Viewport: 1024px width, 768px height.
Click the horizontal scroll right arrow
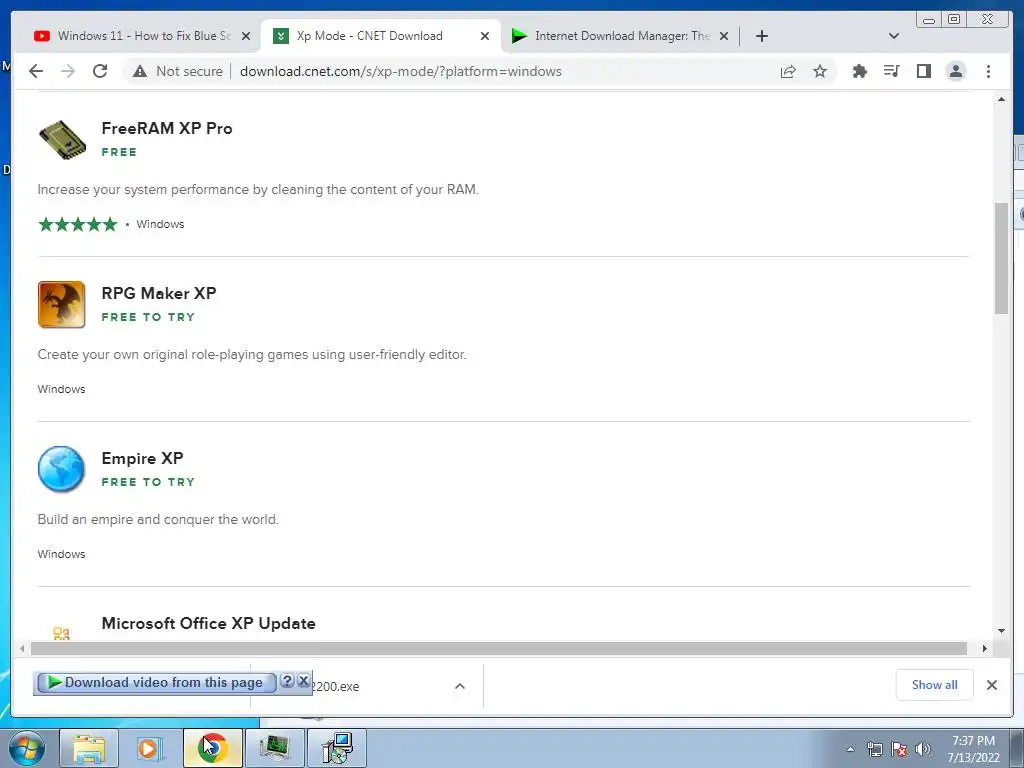click(985, 648)
